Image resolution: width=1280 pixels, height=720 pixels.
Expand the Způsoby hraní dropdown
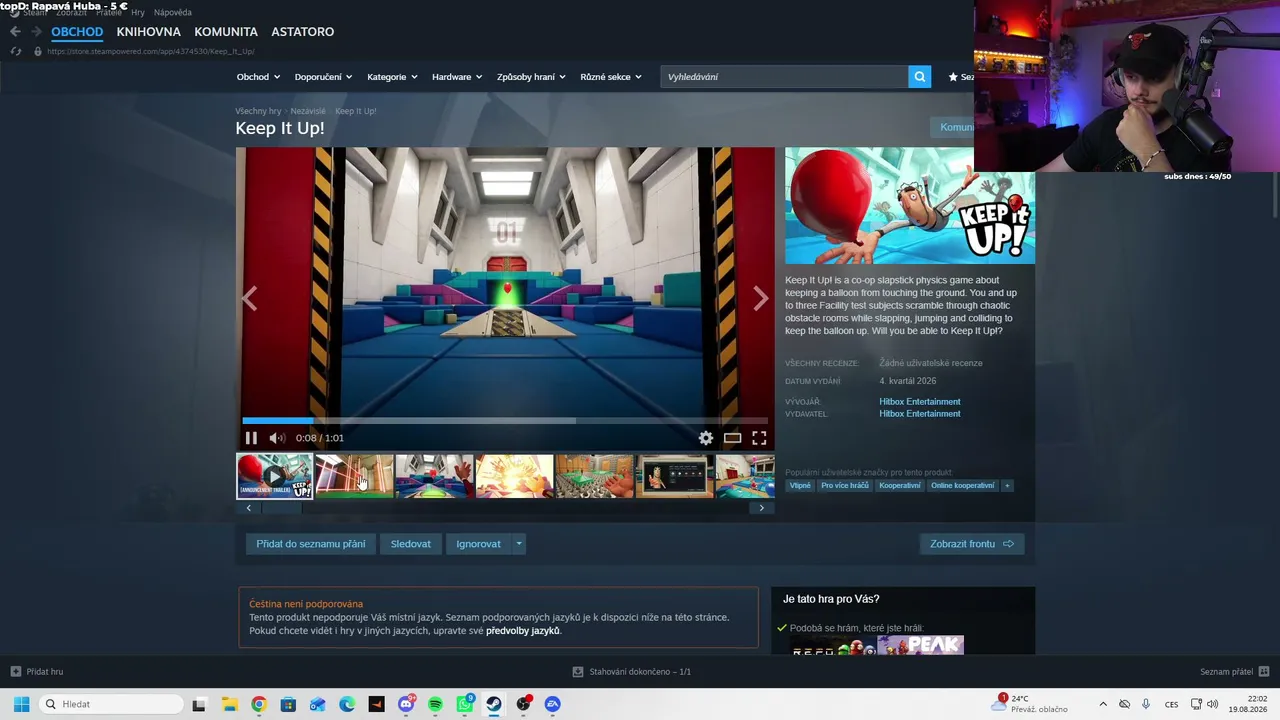point(531,77)
